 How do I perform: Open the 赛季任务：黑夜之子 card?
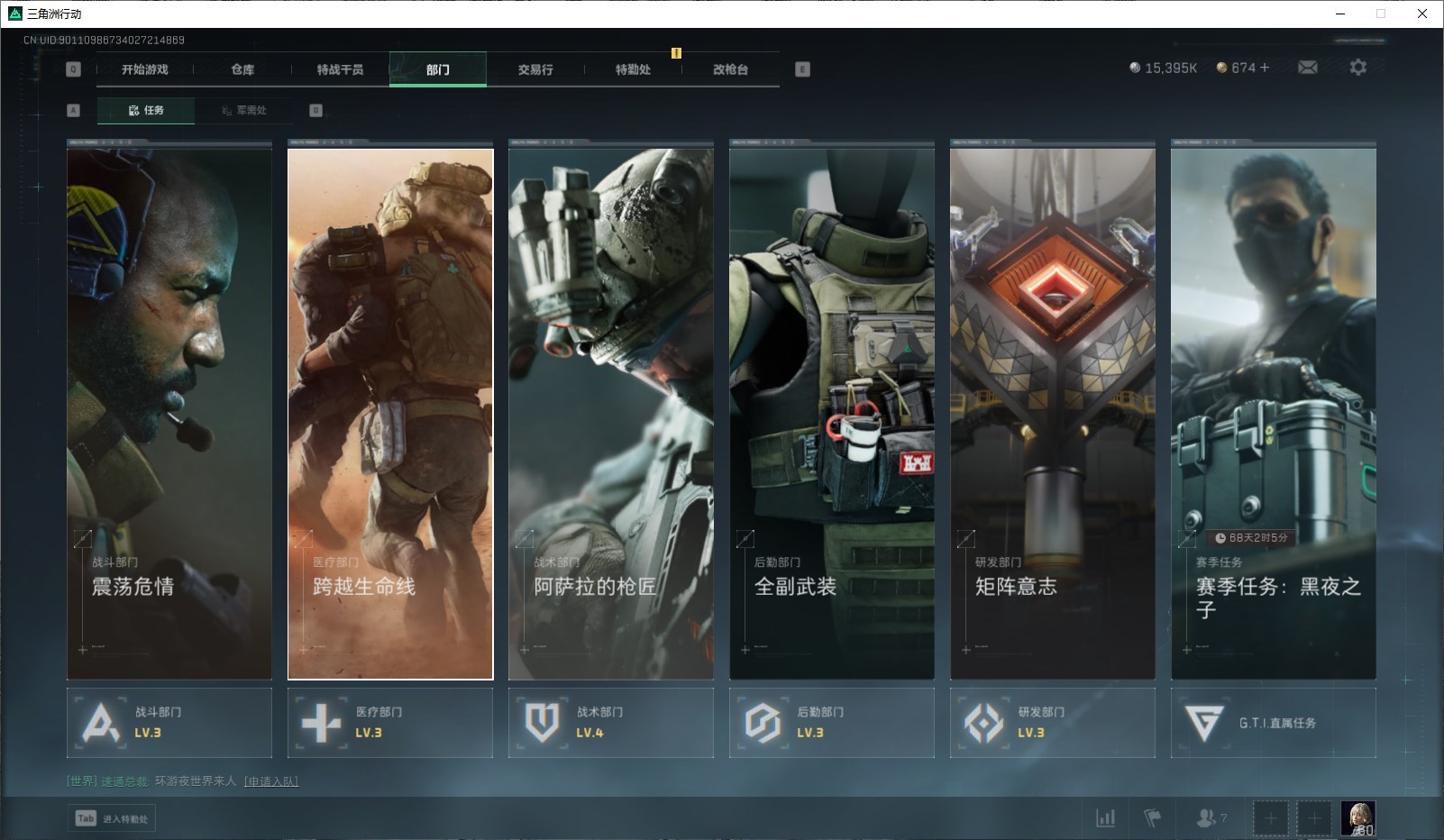click(1274, 414)
